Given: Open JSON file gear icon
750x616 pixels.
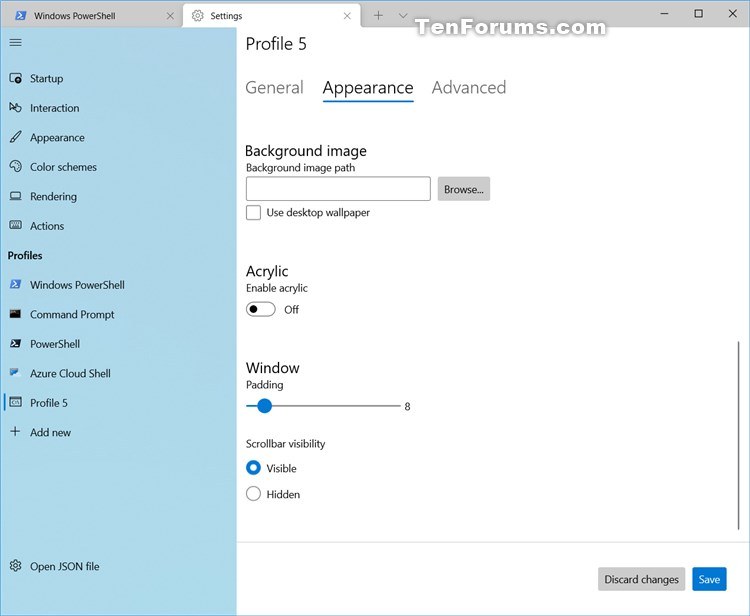Looking at the screenshot, I should (x=15, y=566).
